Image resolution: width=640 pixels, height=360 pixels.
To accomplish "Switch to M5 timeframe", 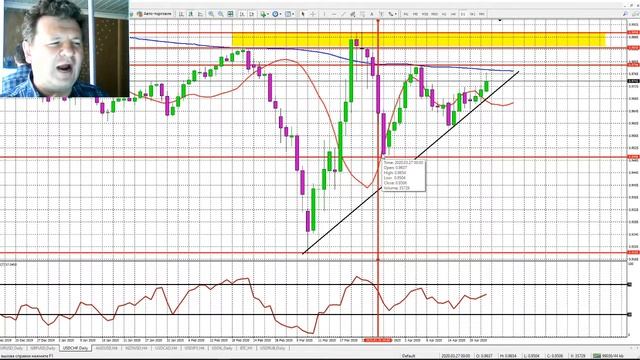I will pos(415,14).
